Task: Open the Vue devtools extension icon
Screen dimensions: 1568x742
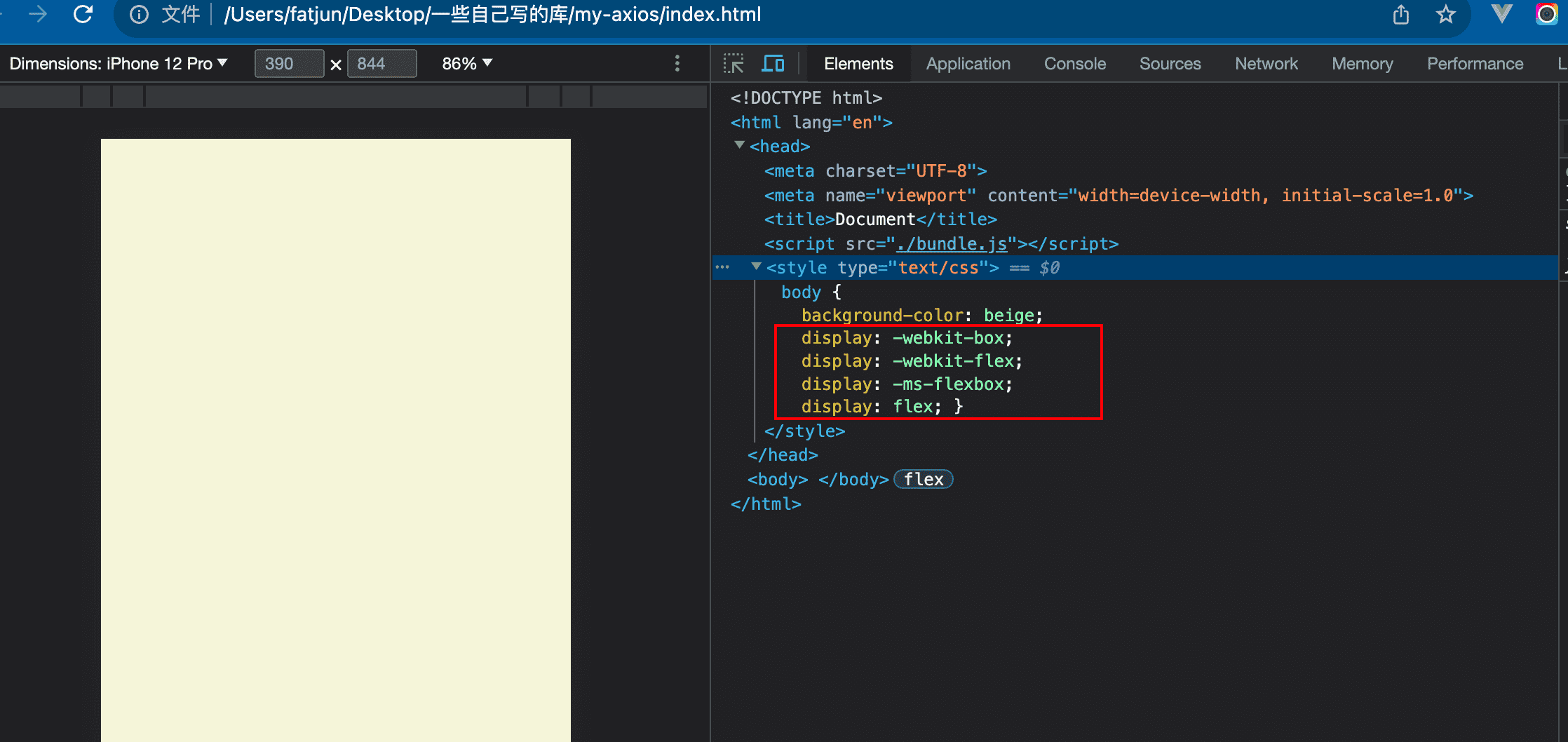Action: (1502, 14)
